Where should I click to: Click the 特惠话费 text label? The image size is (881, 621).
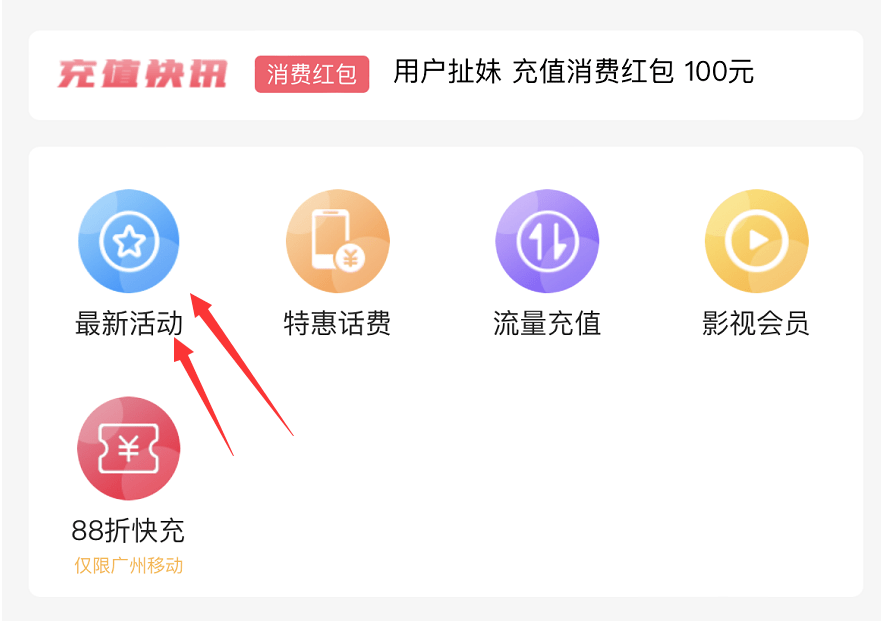337,323
